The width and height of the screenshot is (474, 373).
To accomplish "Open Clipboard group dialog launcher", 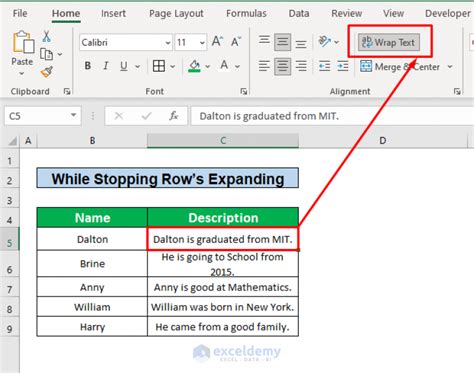I will (67, 91).
